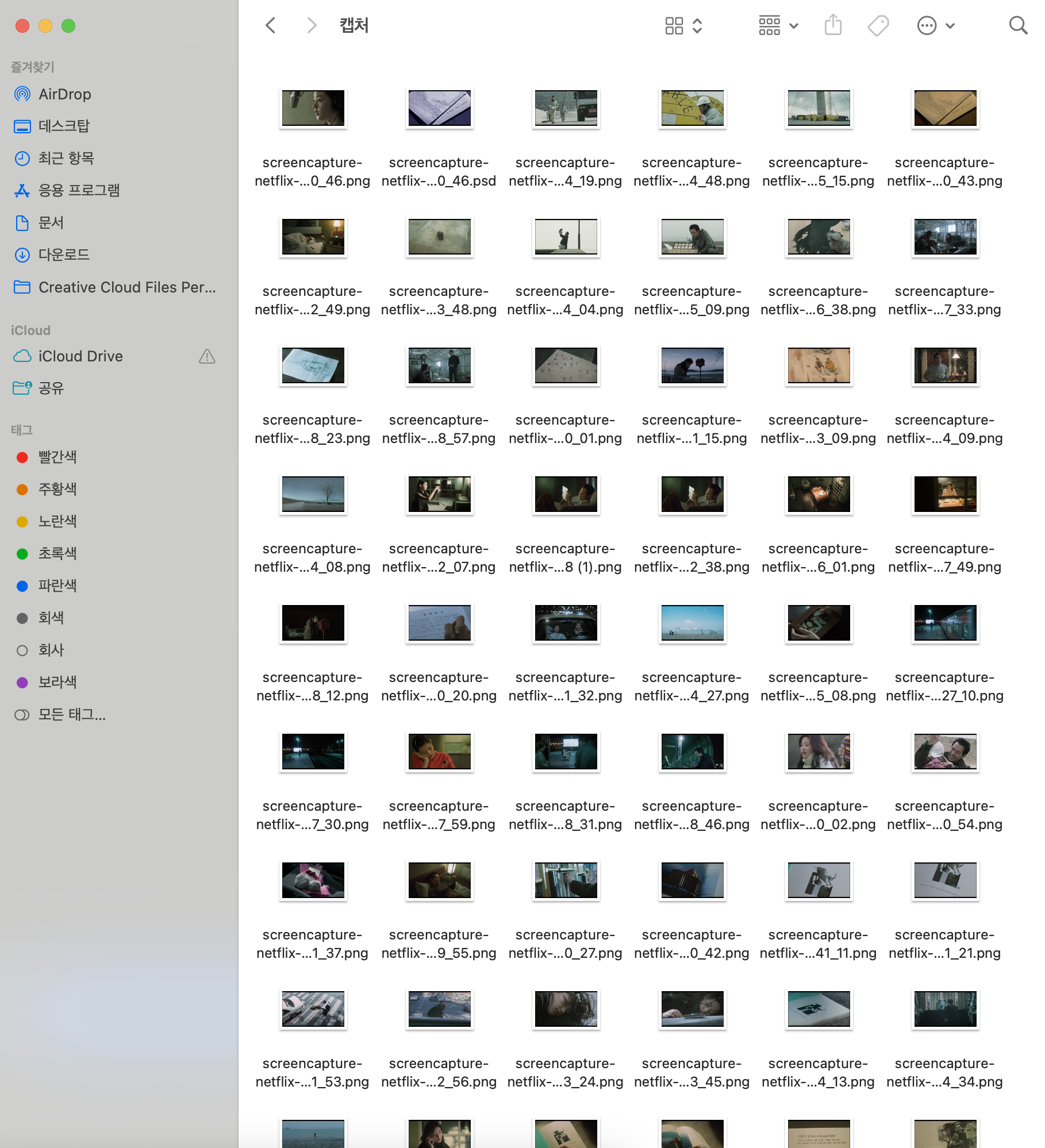Click the Tag toolbar icon
The image size is (1045, 1148).
[x=878, y=26]
